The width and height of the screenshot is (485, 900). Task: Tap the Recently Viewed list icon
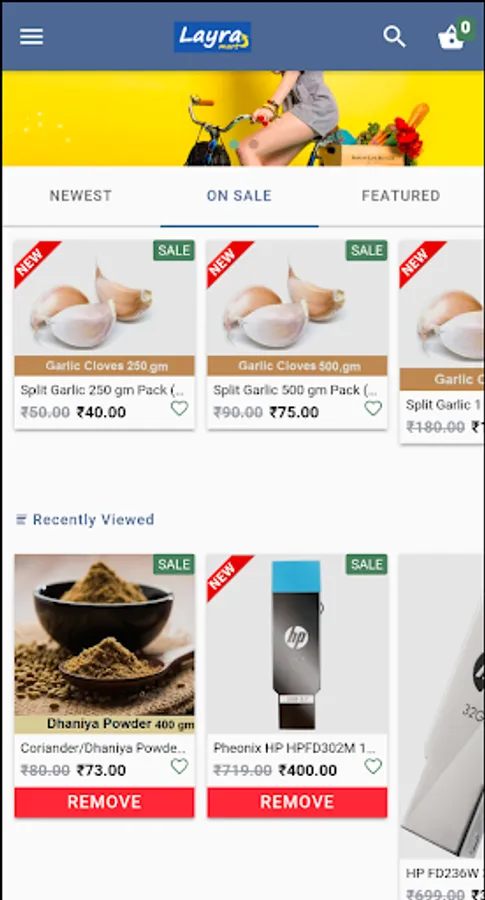click(x=21, y=520)
